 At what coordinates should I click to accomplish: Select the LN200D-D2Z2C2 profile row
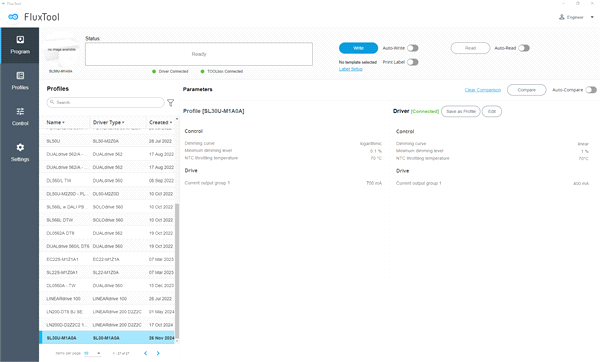click(107, 325)
